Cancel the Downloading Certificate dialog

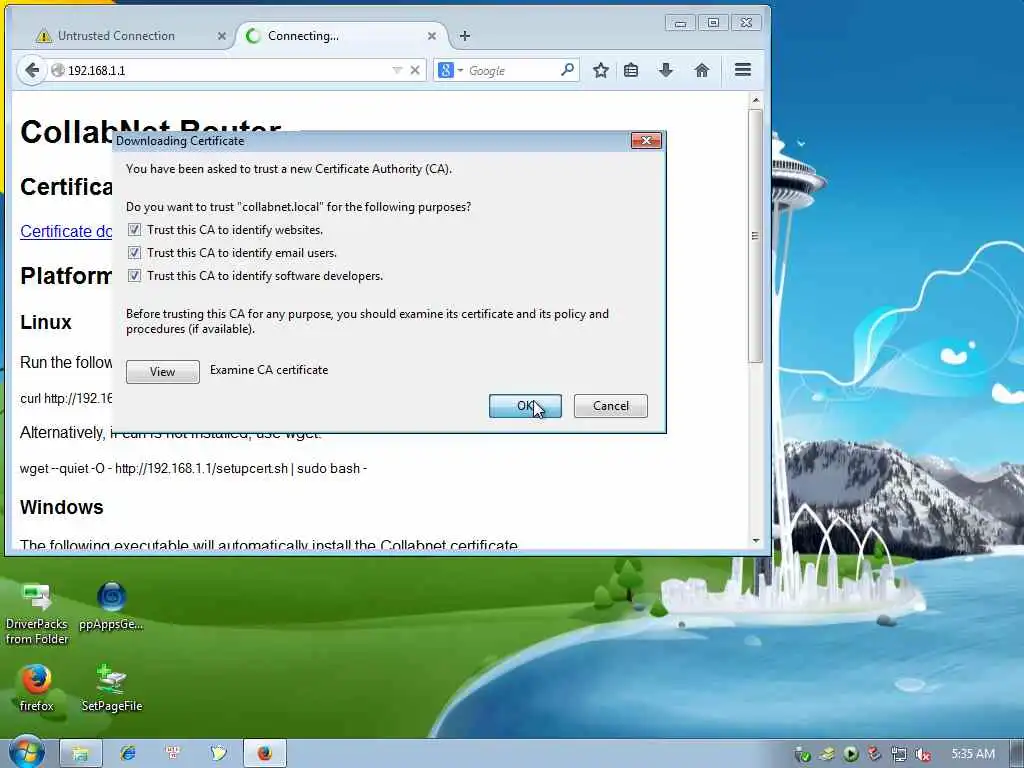tap(611, 406)
